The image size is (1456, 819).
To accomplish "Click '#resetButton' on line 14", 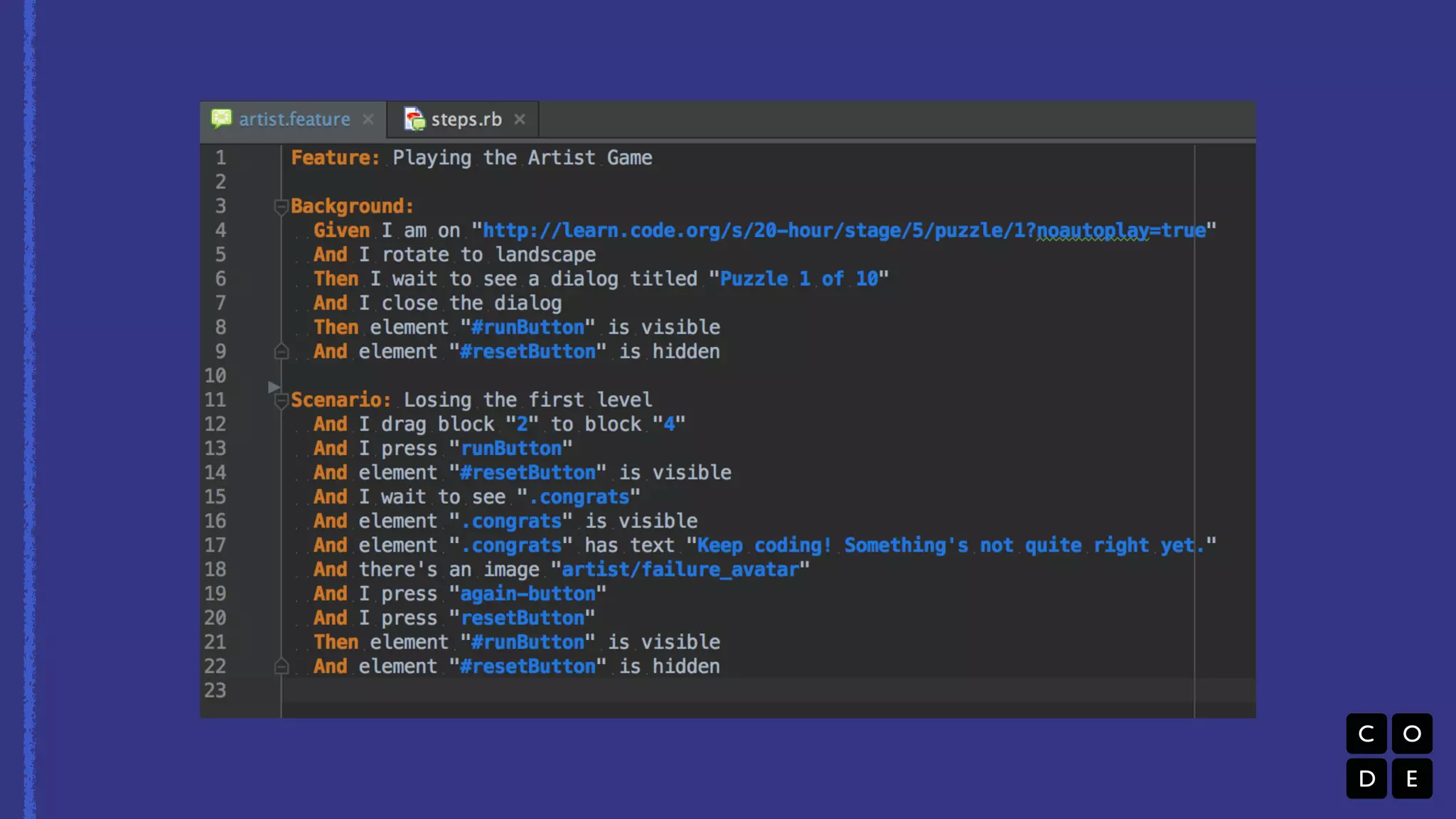I will point(528,473).
